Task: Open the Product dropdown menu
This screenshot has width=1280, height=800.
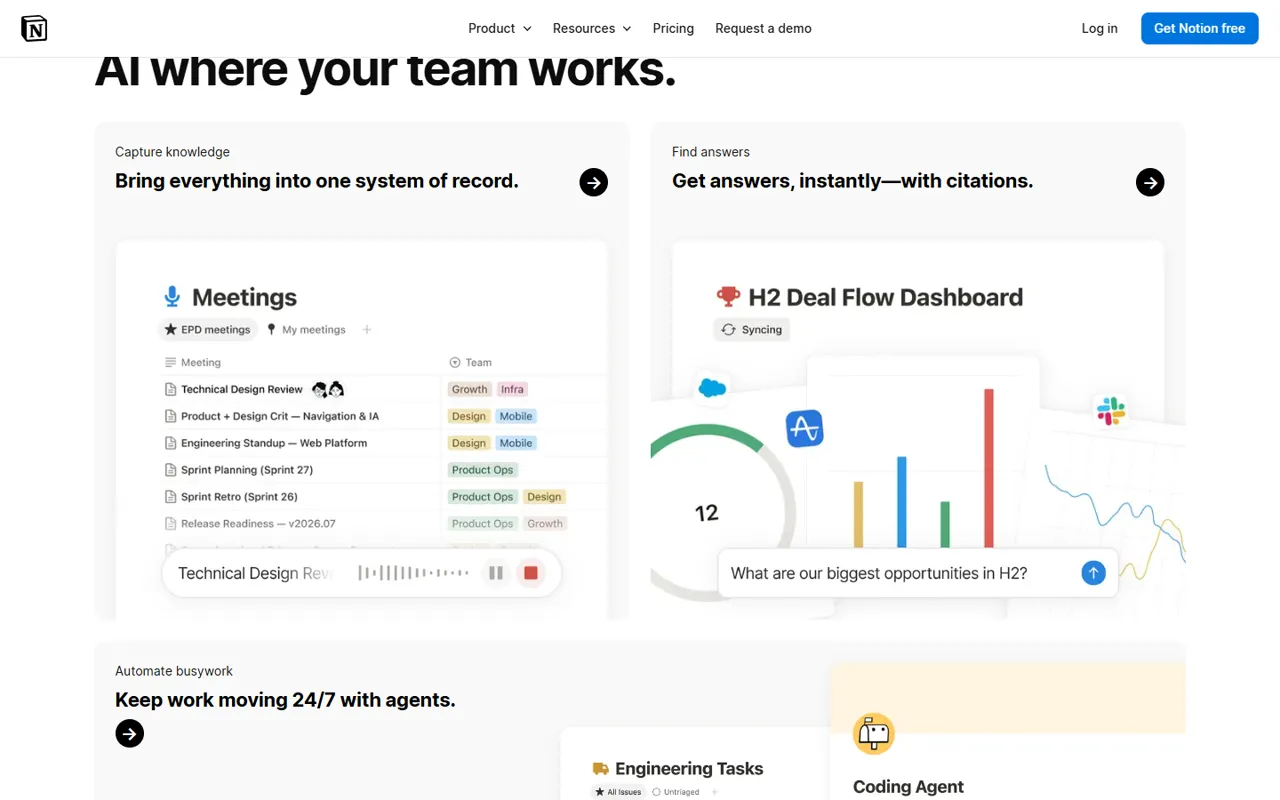Action: 500,28
